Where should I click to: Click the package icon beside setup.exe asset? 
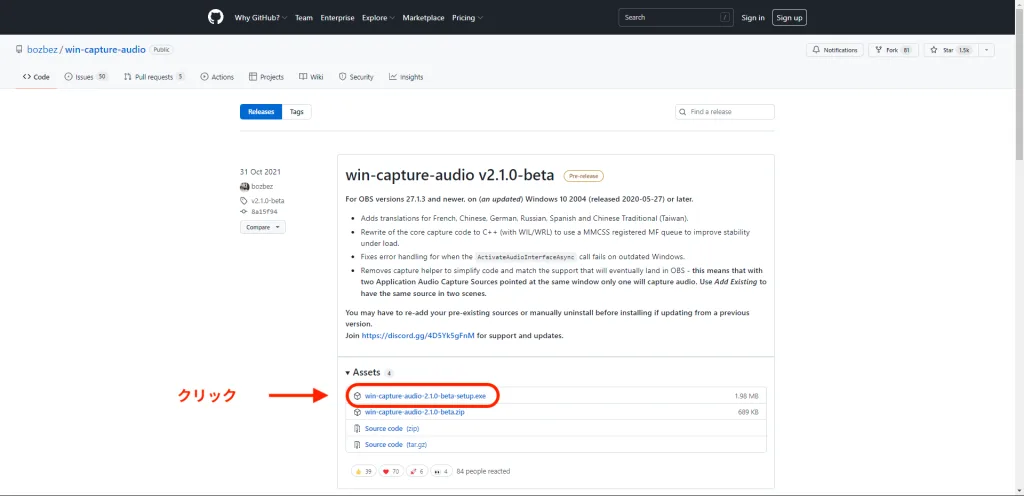point(357,396)
